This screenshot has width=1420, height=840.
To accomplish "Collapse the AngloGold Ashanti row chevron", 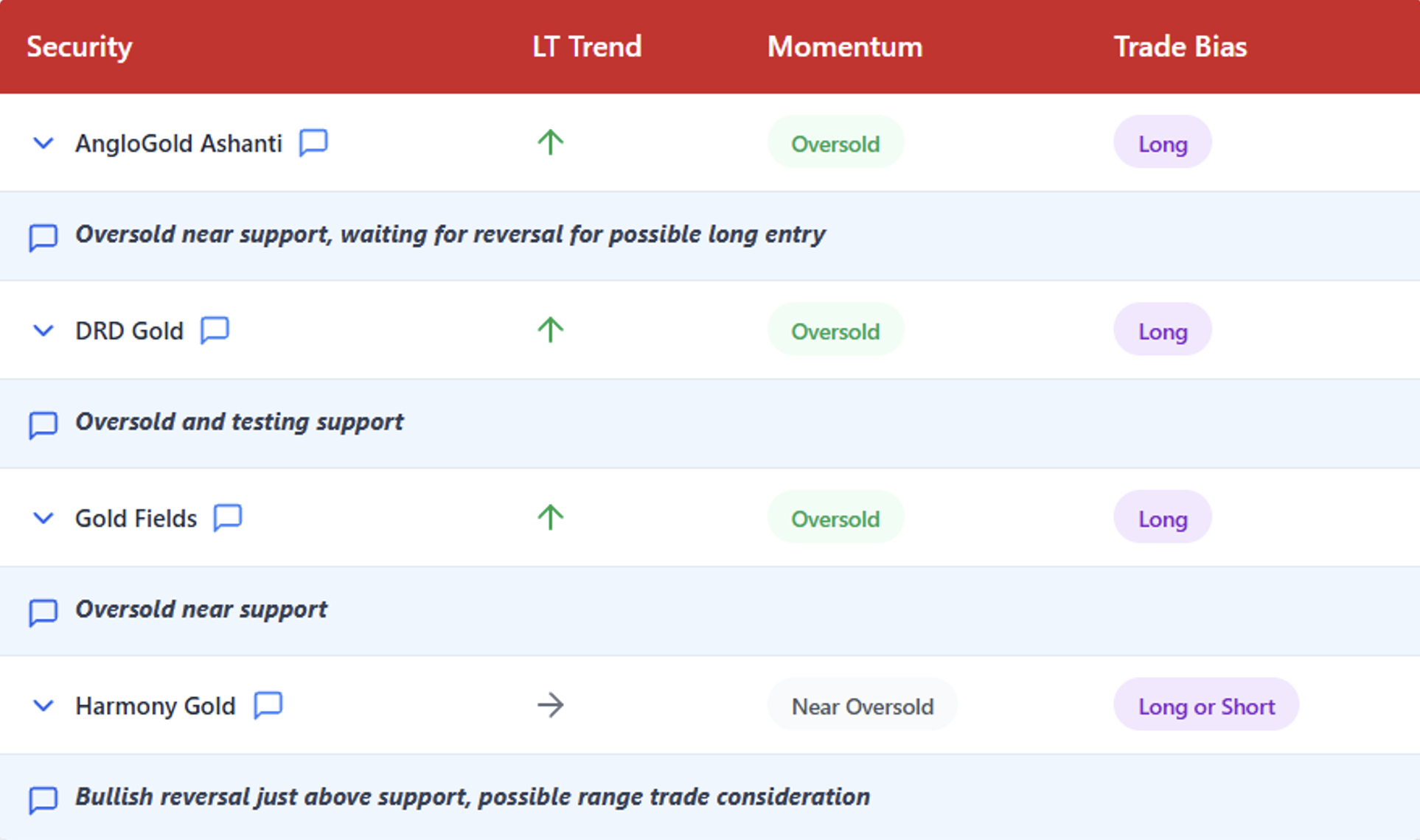I will [x=43, y=143].
